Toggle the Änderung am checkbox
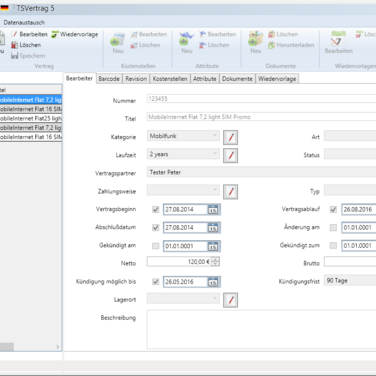Screen dimensions: 376x376 click(x=333, y=228)
